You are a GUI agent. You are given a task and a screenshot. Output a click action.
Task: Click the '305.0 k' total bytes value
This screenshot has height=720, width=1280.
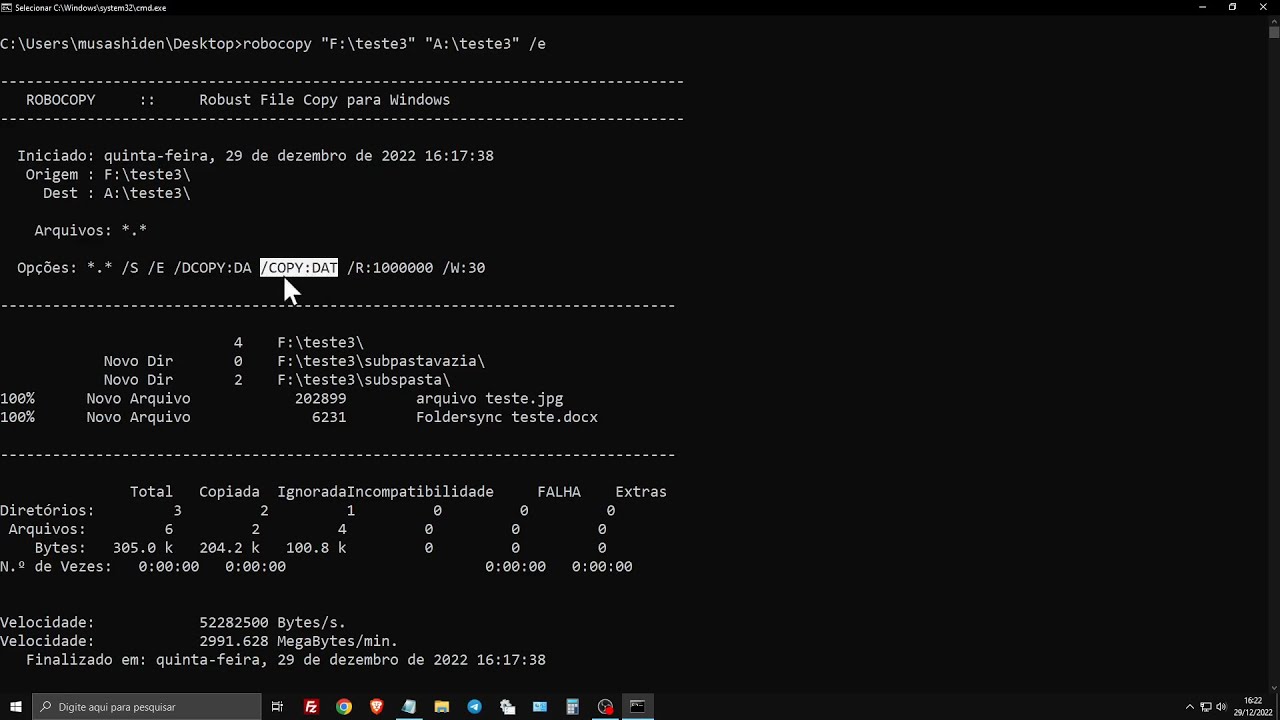143,548
